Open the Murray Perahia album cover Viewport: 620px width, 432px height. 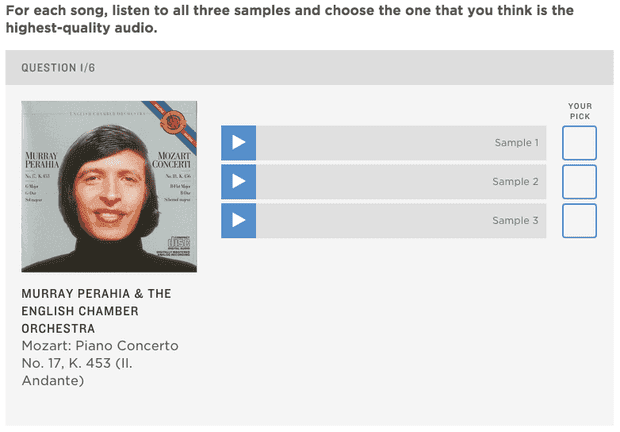pos(109,186)
